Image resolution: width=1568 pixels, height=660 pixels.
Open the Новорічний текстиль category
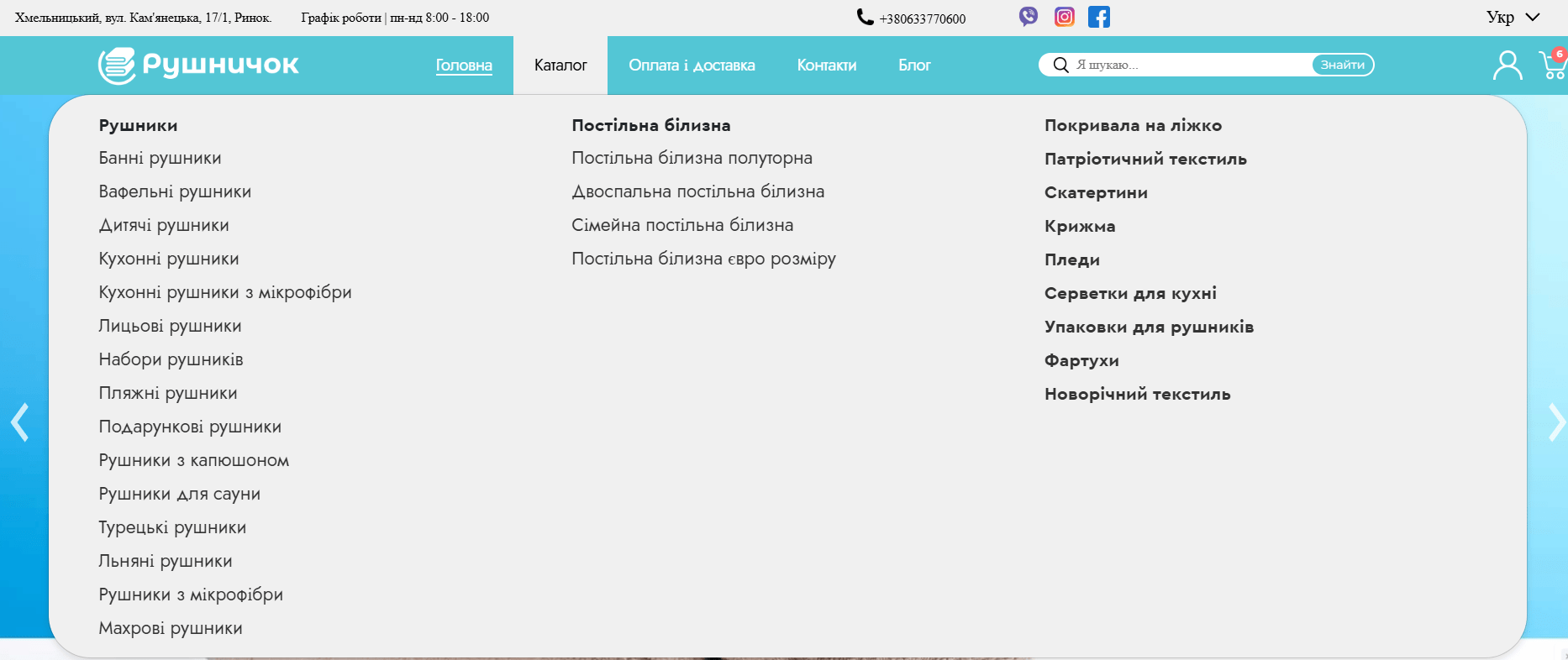[x=1137, y=394]
